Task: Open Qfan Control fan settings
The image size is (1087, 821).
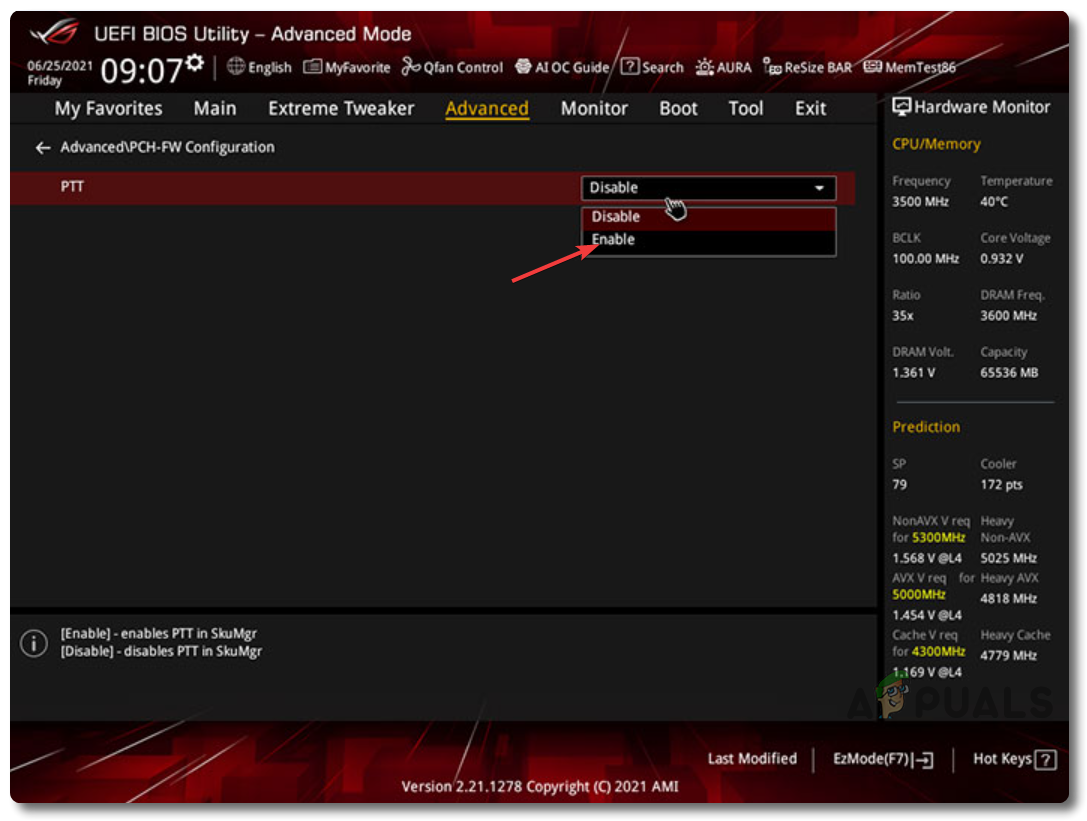Action: (x=452, y=67)
